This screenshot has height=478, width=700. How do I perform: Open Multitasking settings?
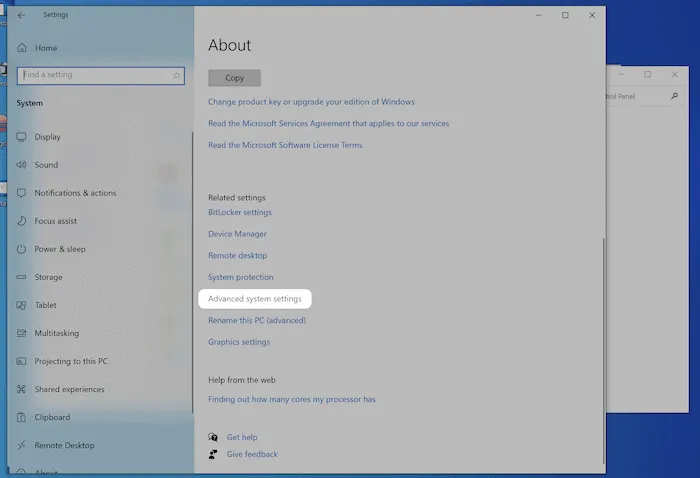[x=57, y=333]
